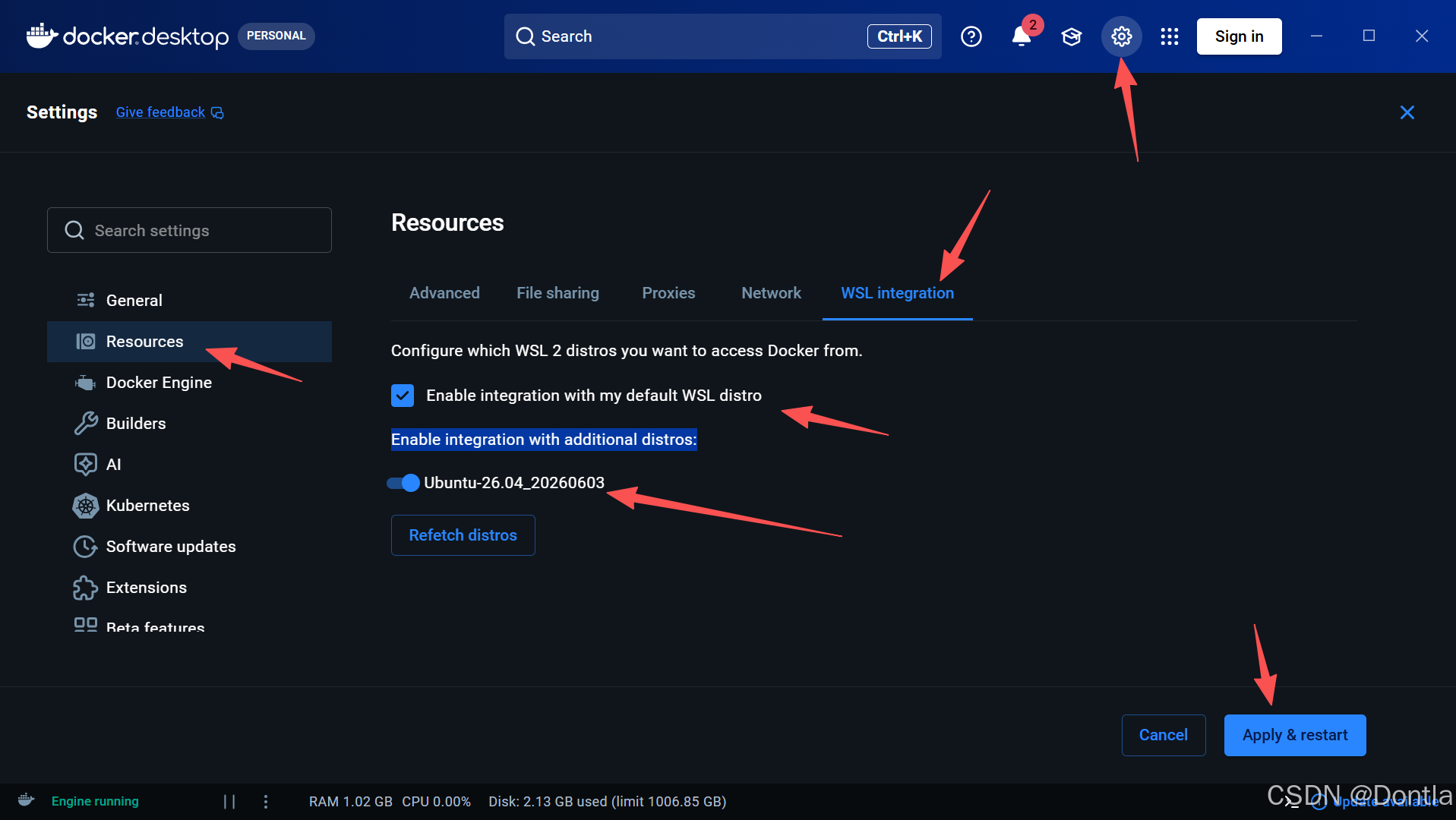Open the Learning Center graduation cap icon

[x=1071, y=36]
